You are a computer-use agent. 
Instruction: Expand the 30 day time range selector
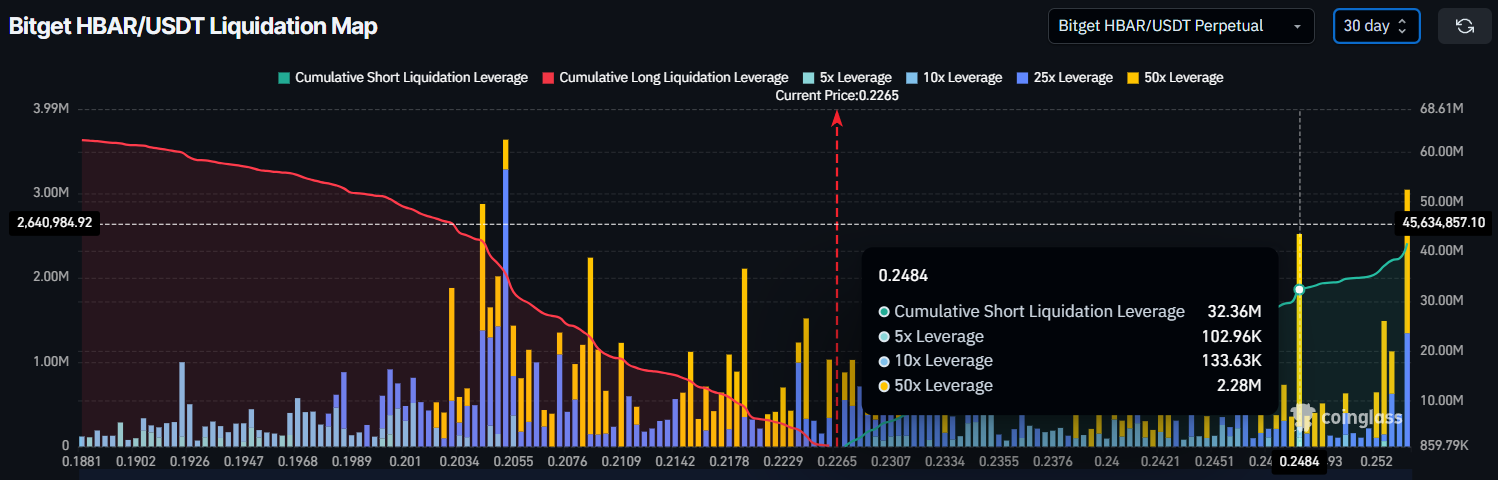1376,26
